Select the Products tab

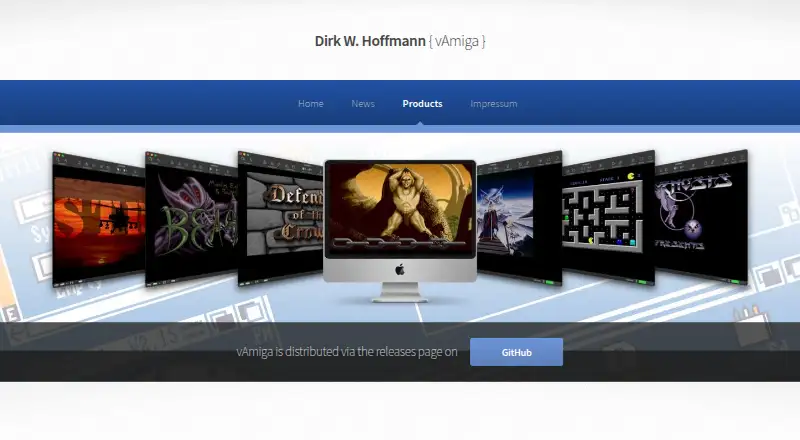422,104
